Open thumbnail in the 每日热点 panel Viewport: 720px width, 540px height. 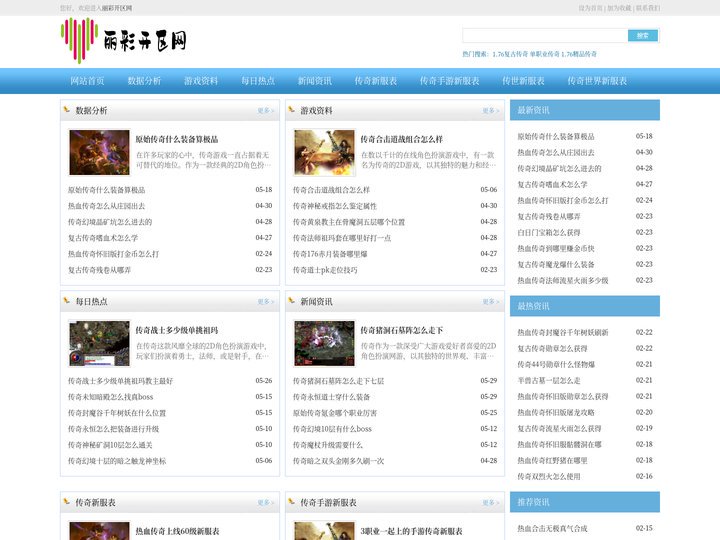click(99, 343)
